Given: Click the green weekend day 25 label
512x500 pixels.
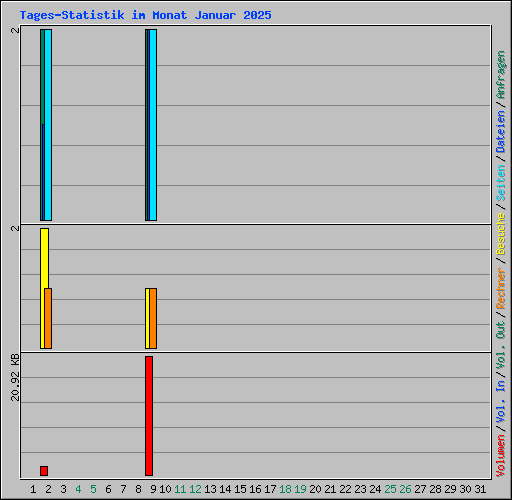Looking at the screenshot, I should click(x=390, y=489).
